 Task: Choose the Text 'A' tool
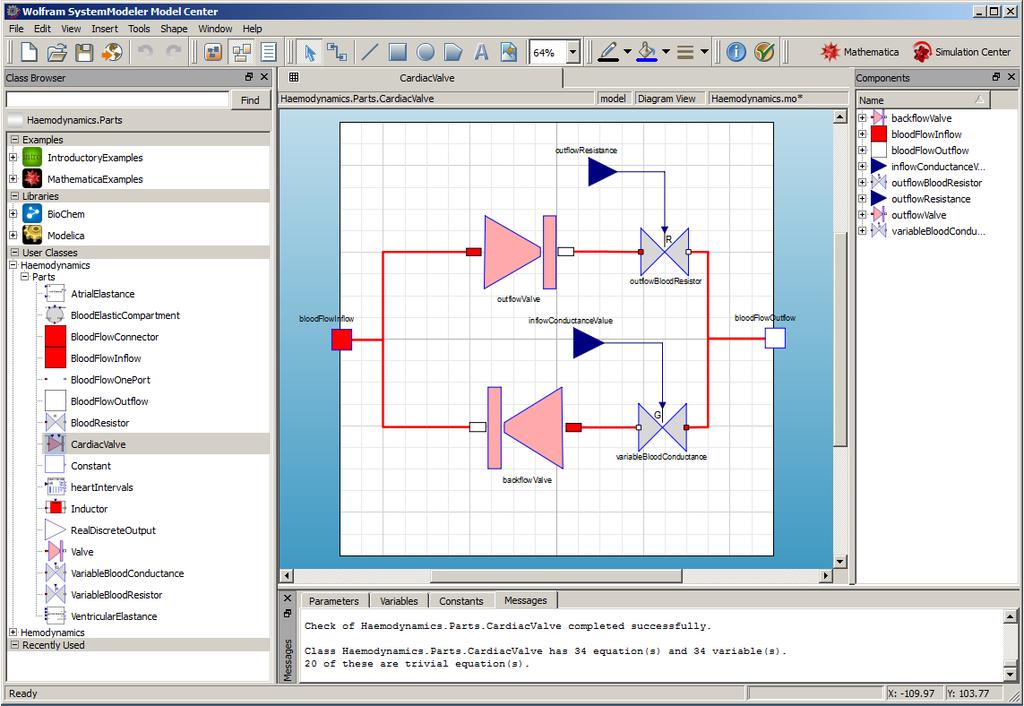point(481,52)
